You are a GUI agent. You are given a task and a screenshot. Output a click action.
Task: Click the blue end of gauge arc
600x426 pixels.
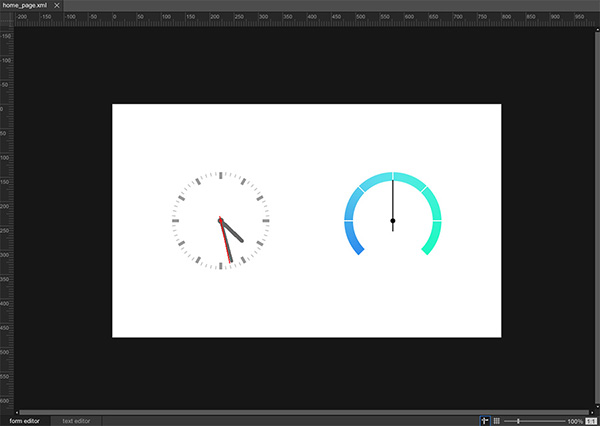pyautogui.click(x=356, y=246)
